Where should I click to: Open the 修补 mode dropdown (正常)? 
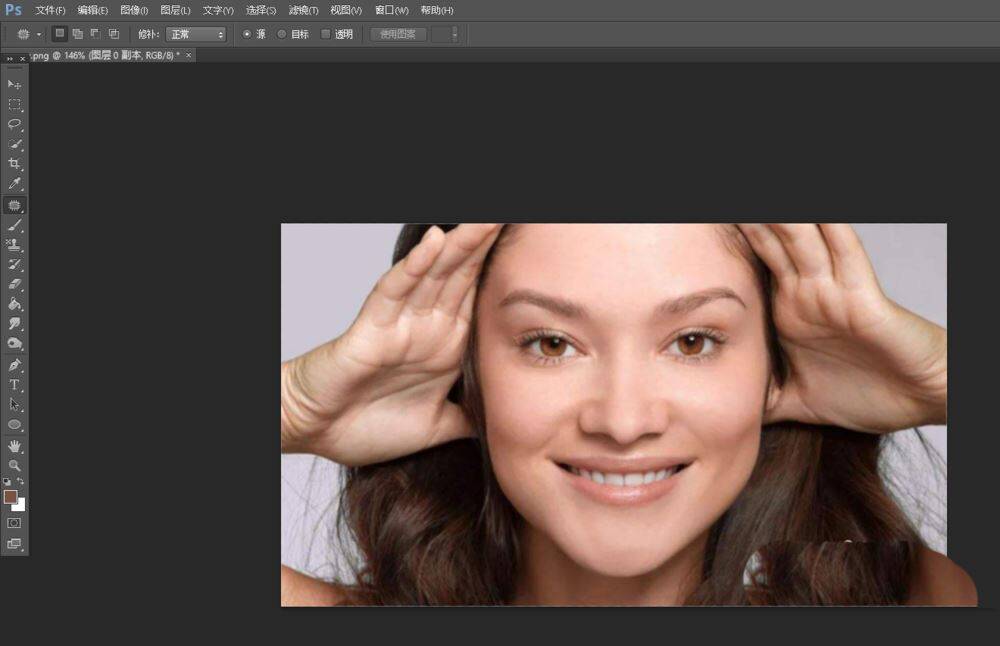[x=196, y=34]
